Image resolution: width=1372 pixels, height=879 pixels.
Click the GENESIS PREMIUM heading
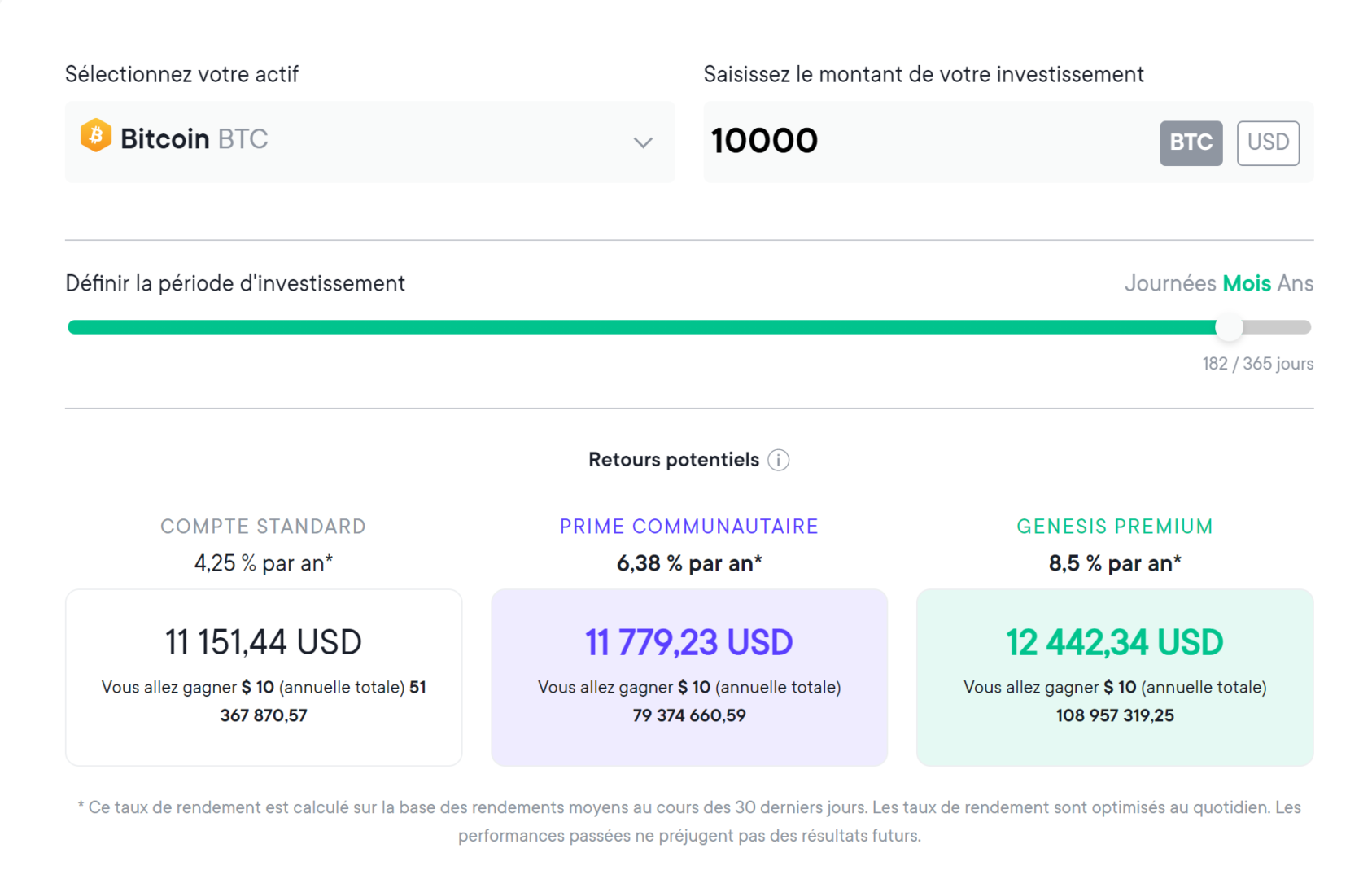click(x=1114, y=527)
